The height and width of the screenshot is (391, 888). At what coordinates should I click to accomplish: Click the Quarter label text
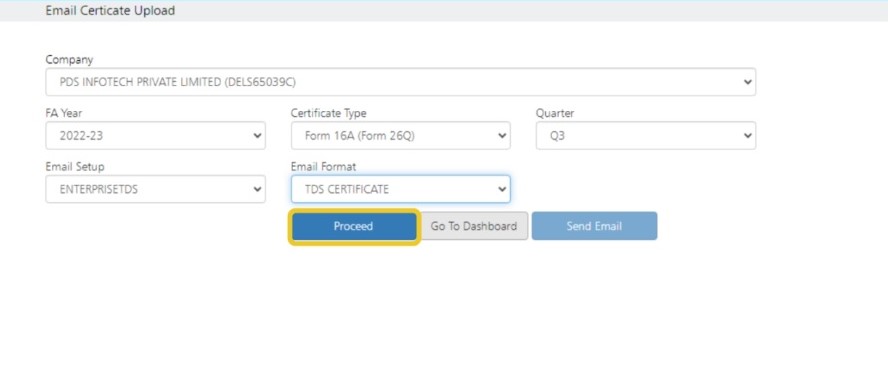555,113
